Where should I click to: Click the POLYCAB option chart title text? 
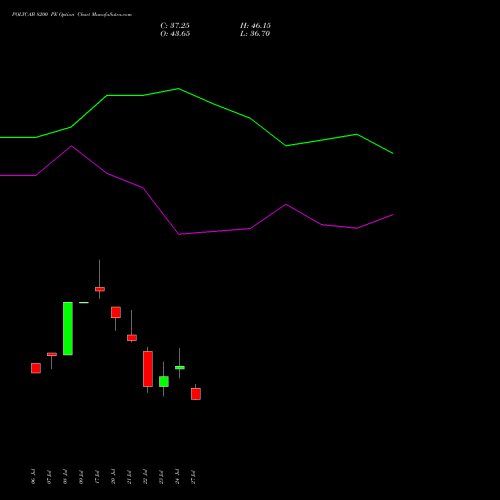tap(72, 15)
